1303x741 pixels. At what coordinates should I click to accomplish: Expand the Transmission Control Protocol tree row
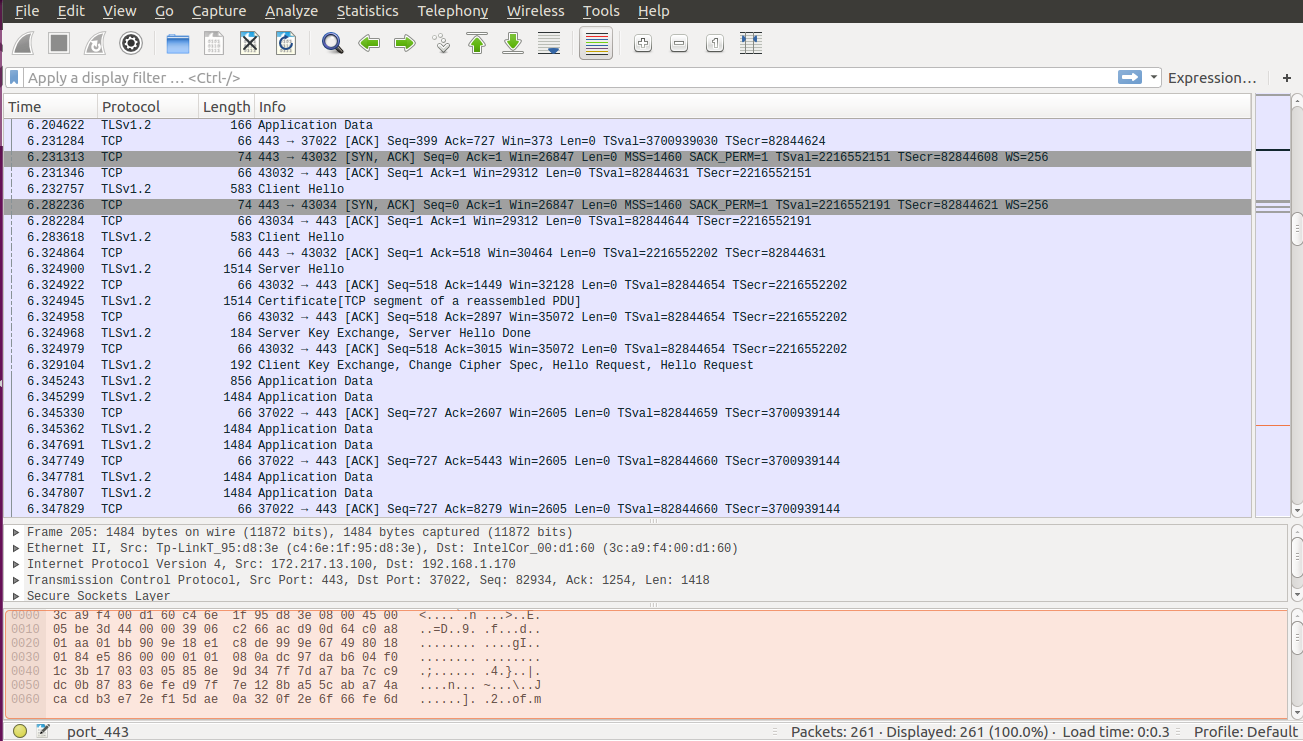pos(16,580)
